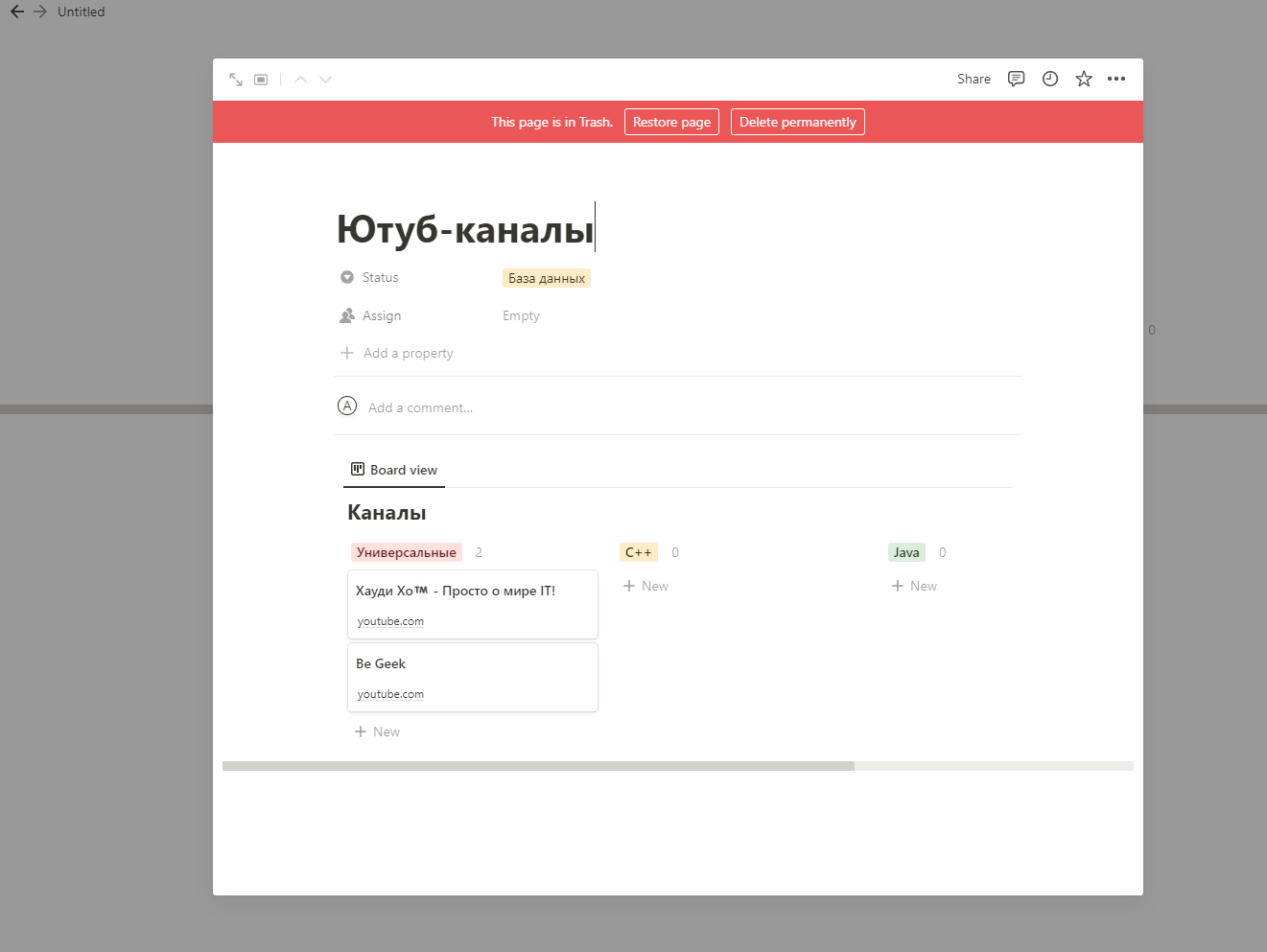Click the Assign people icon
The width and height of the screenshot is (1267, 952).
[347, 315]
